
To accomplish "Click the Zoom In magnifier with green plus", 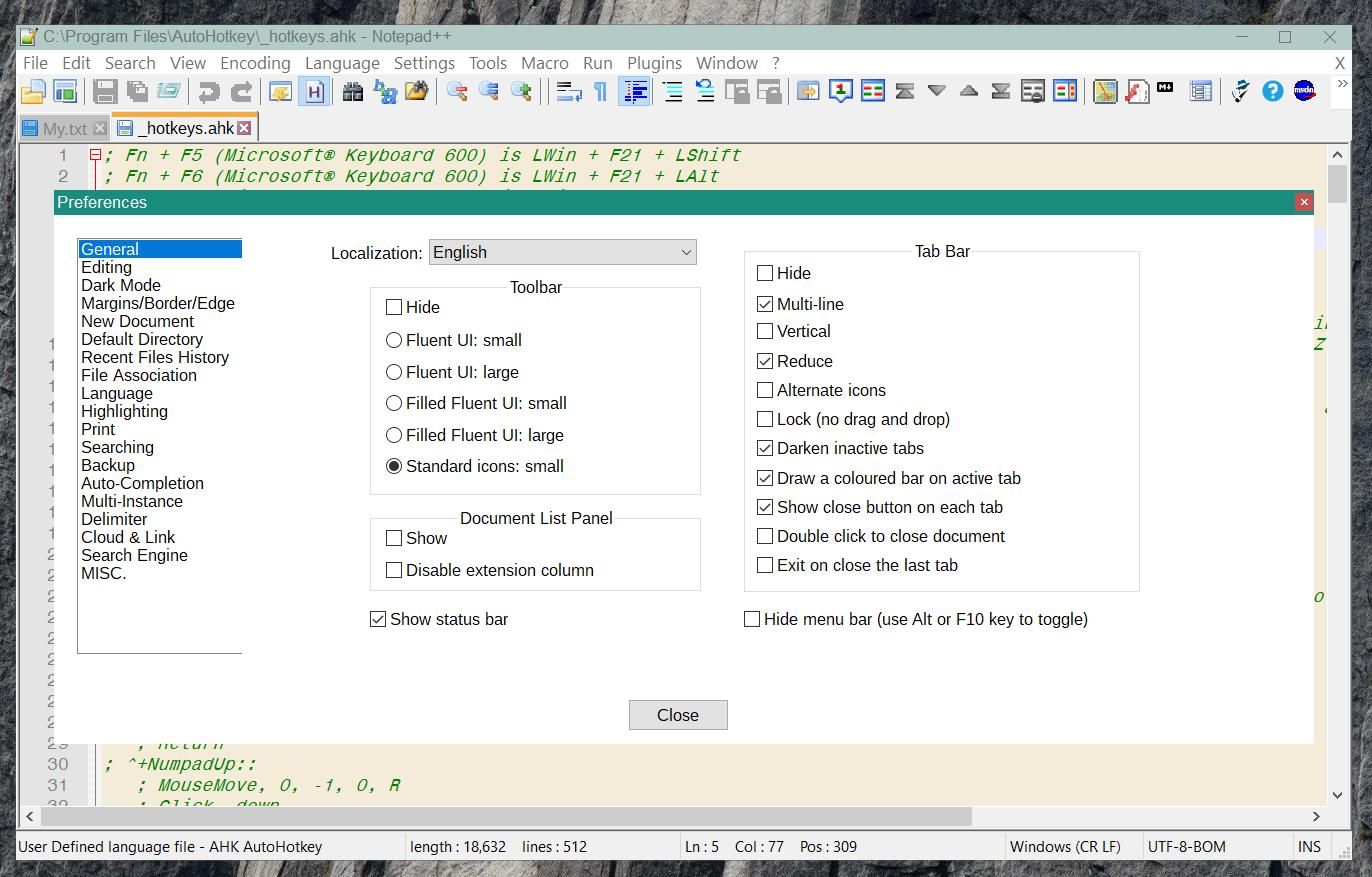I will pyautogui.click(x=521, y=92).
